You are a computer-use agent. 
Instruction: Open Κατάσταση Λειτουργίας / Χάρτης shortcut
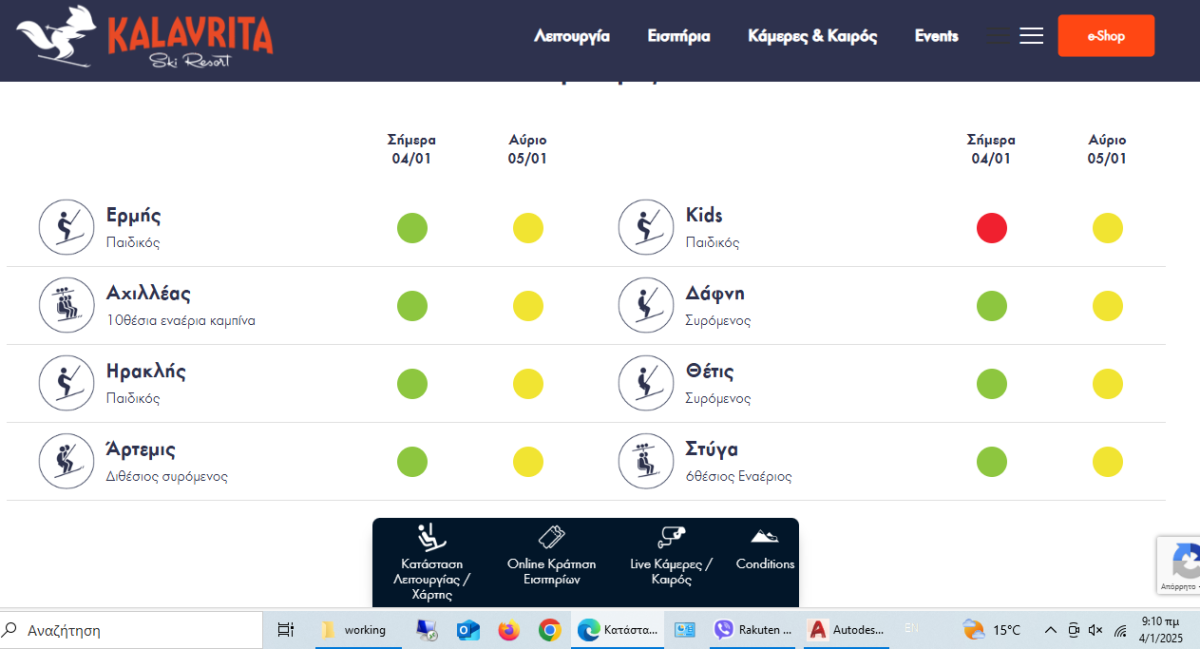(x=433, y=561)
